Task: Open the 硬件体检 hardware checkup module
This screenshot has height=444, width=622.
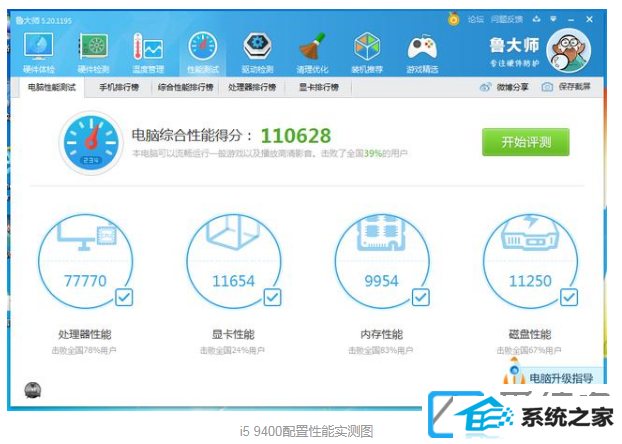Action: point(38,53)
